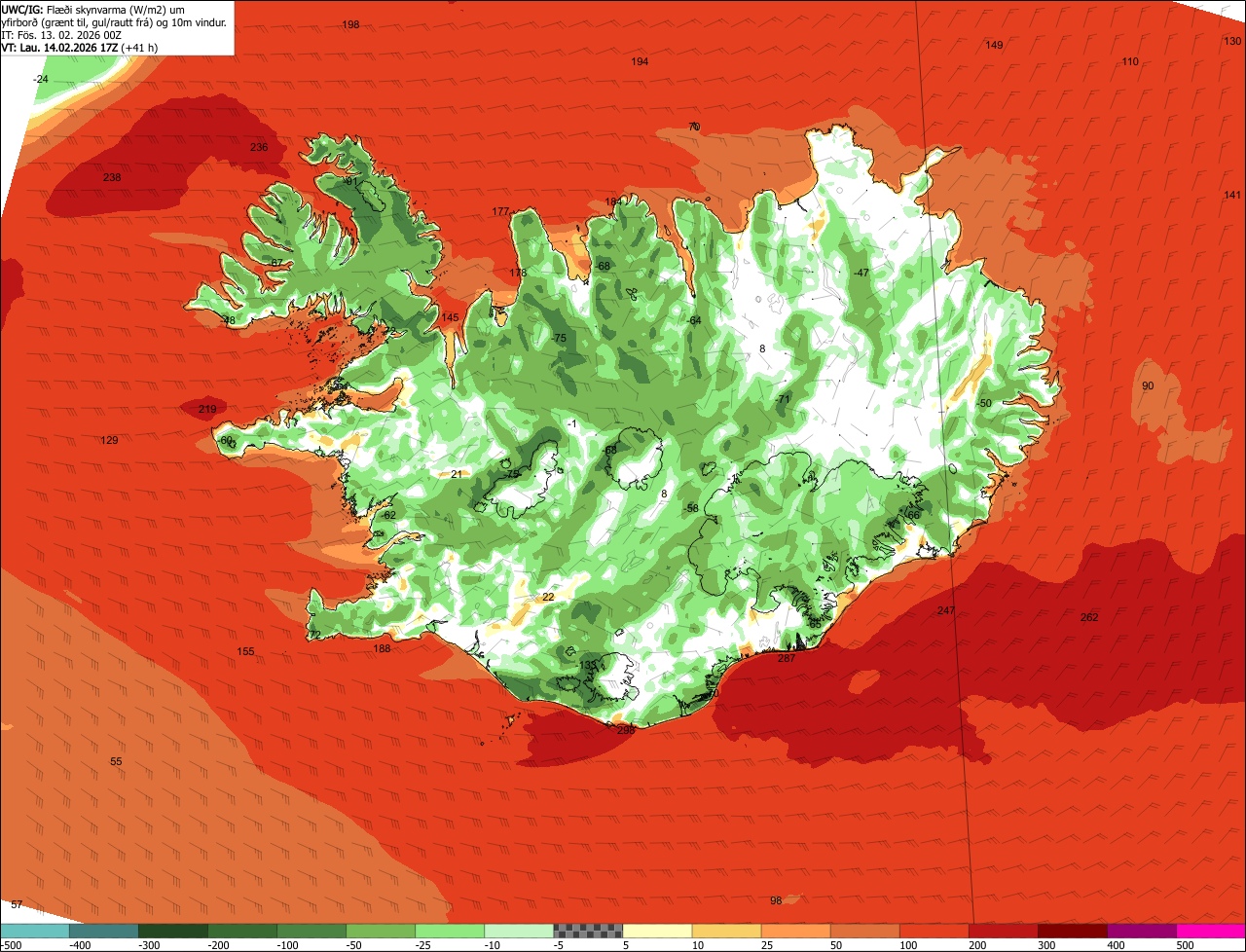Click the checkered -5 to 5 legend swatch
Screen dimensions: 1246x952
click(x=588, y=931)
